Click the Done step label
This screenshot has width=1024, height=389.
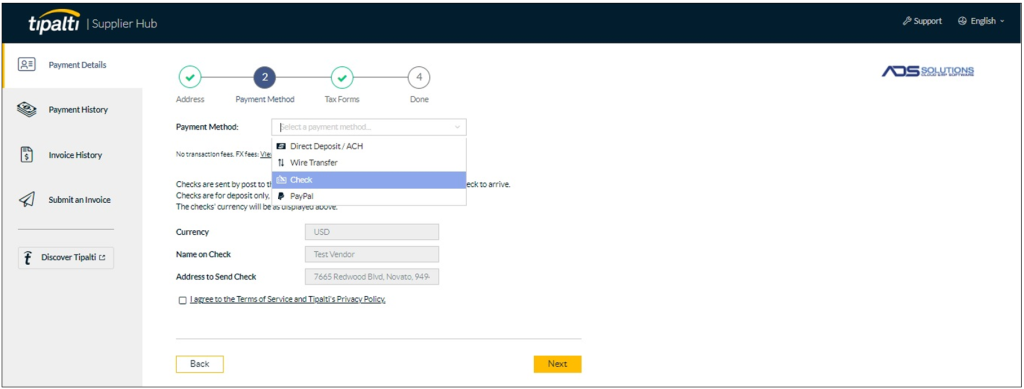pos(419,99)
